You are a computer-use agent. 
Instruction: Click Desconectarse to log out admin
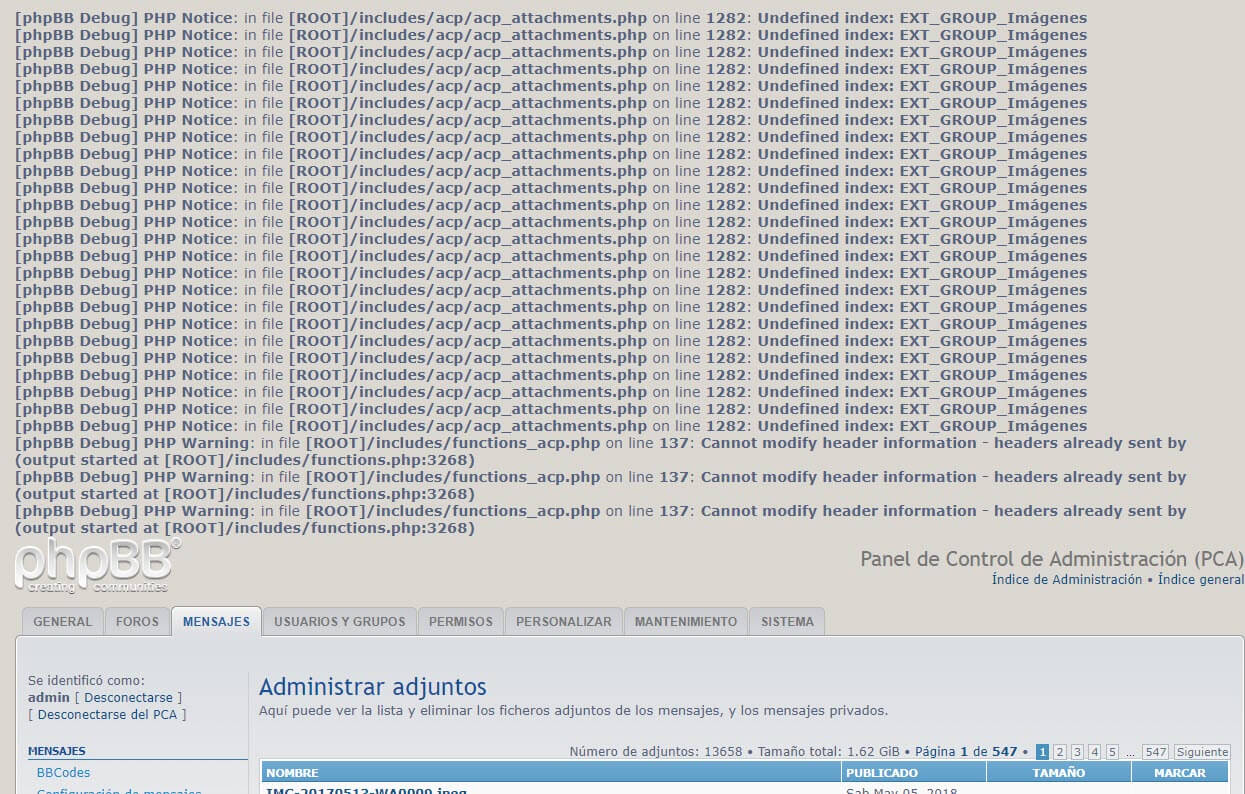click(128, 697)
